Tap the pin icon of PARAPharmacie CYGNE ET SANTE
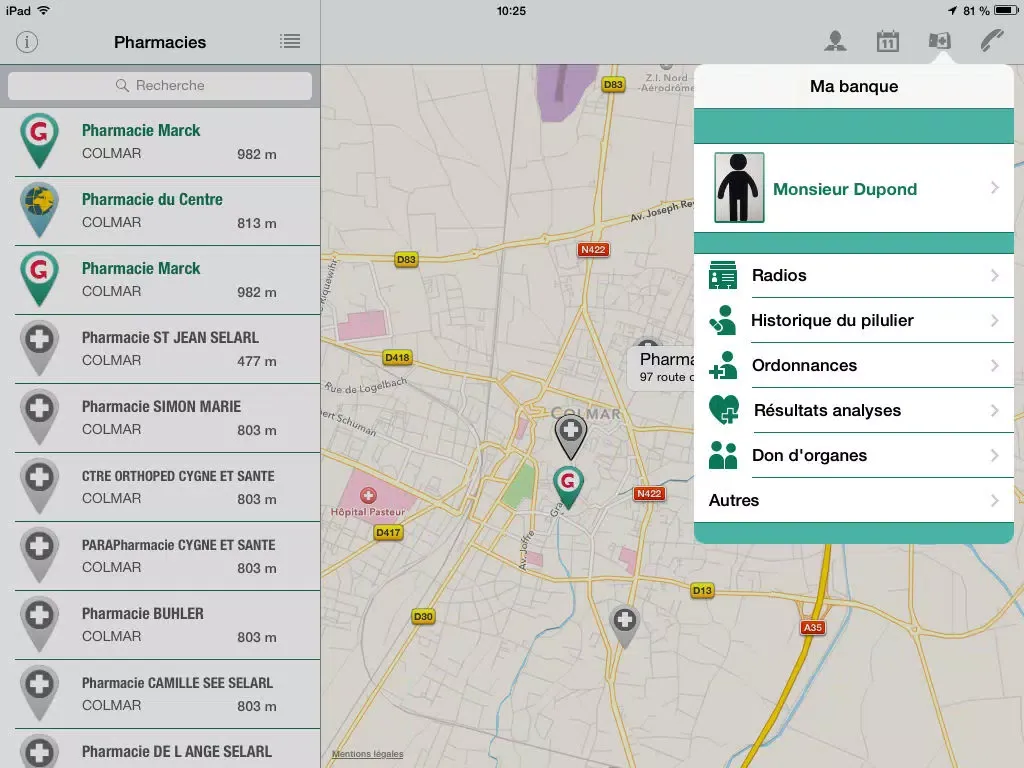This screenshot has height=768, width=1024. [x=39, y=555]
